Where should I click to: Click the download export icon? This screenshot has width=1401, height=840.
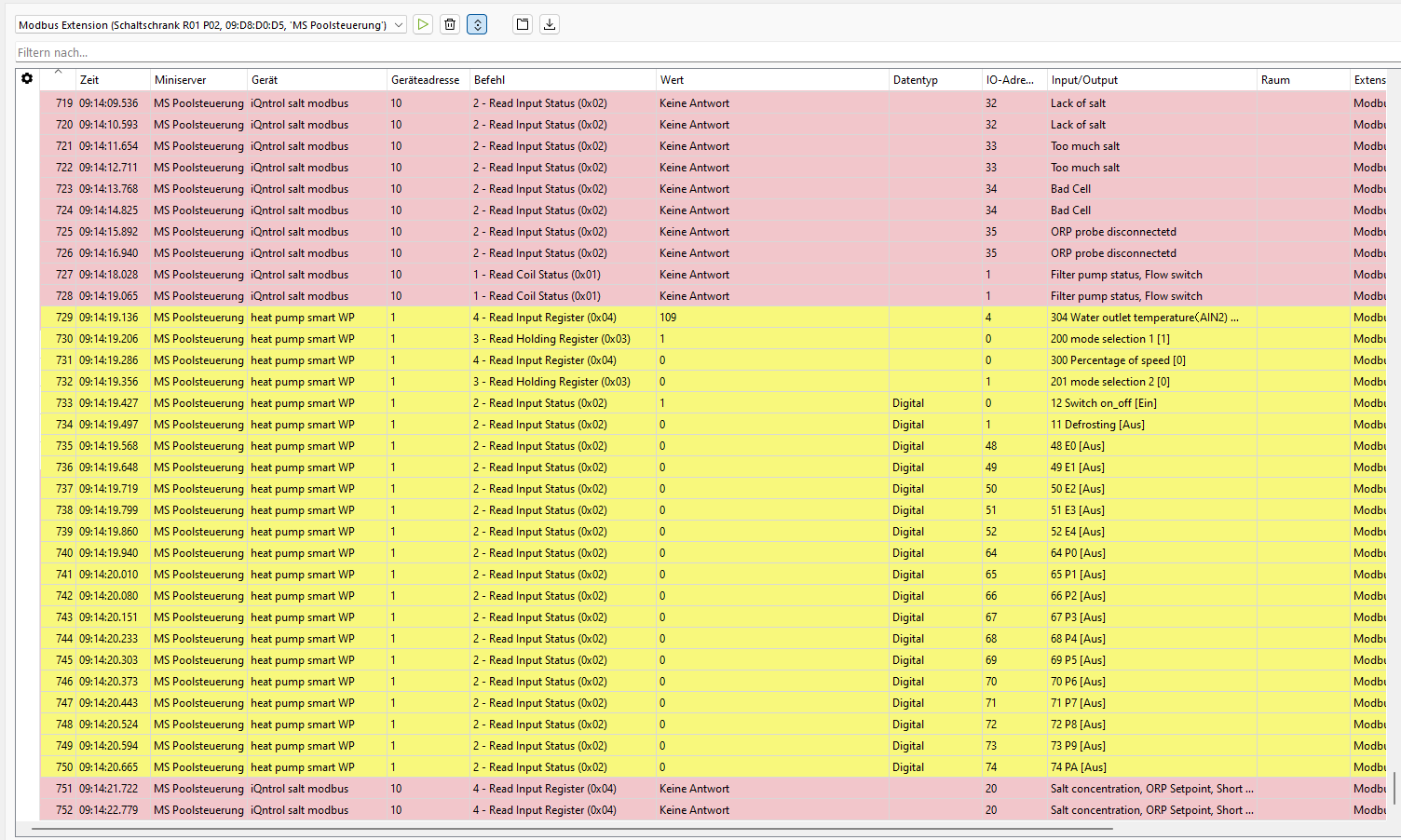(x=550, y=24)
